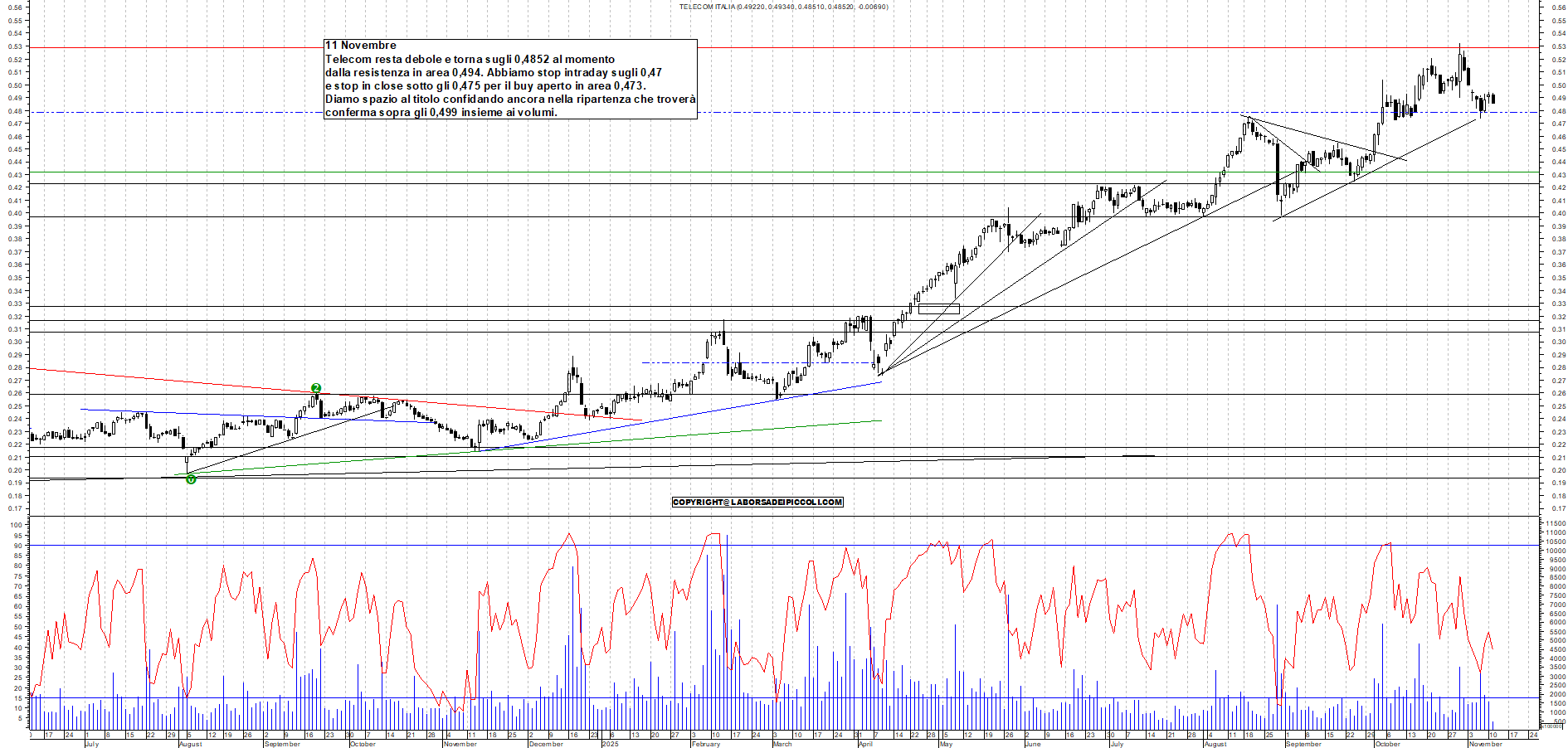
Task: Click the small rectangle marker near April candles
Action: pos(940,307)
